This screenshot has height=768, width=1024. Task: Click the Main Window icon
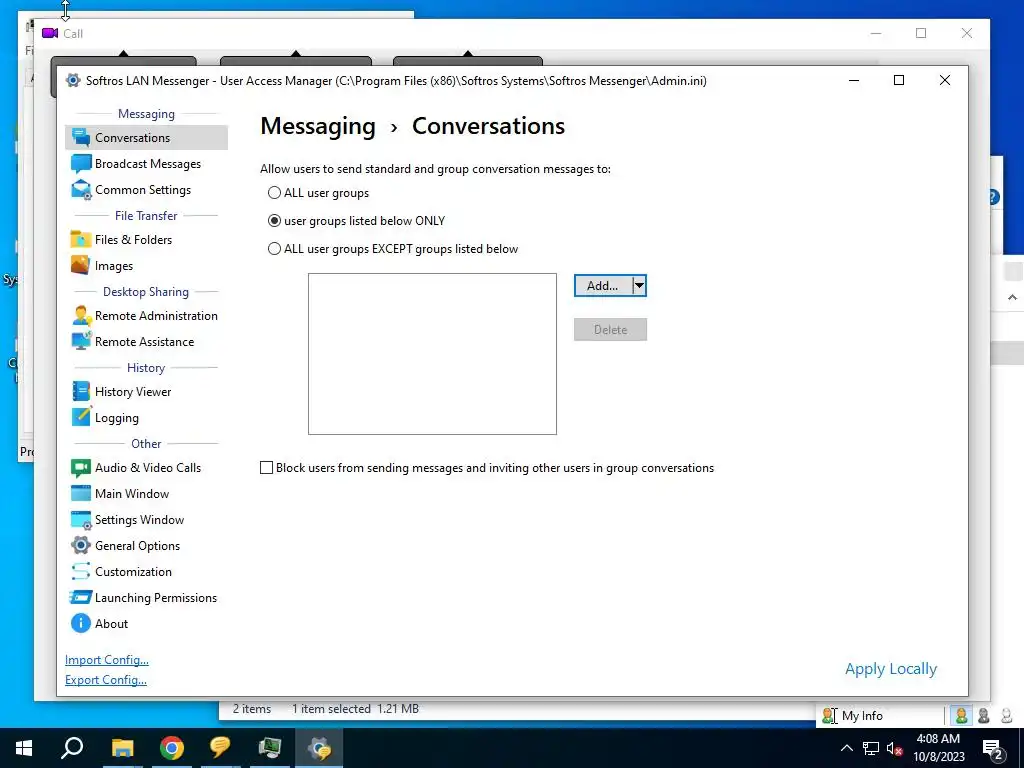click(81, 493)
